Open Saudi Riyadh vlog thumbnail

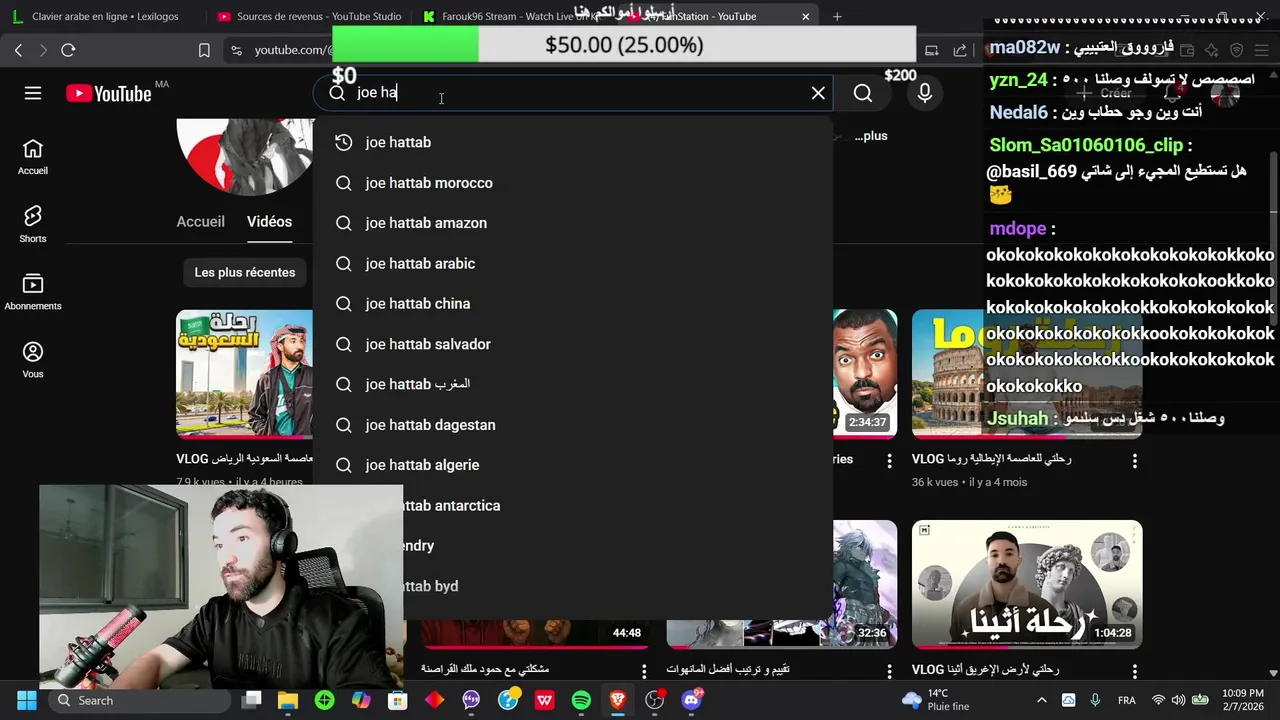(244, 374)
